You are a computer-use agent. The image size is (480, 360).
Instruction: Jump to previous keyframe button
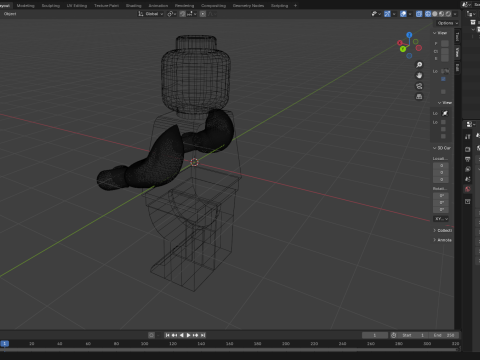(x=174, y=335)
